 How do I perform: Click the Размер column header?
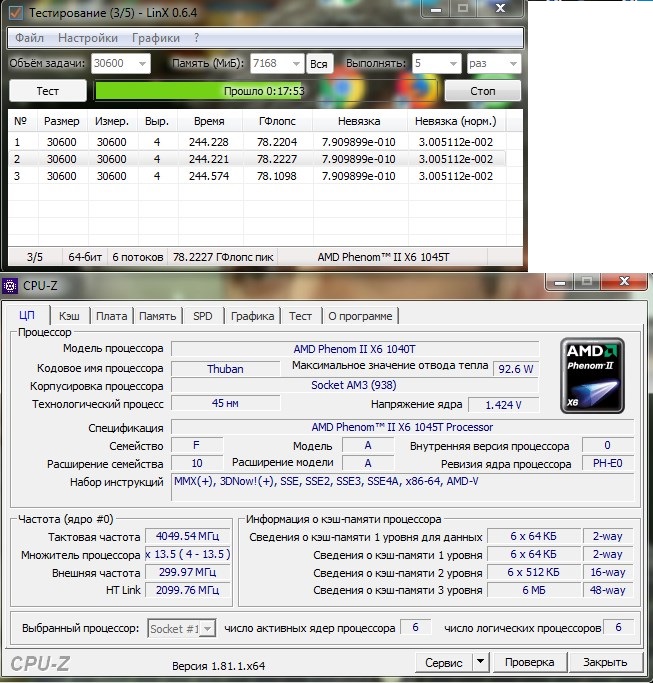pyautogui.click(x=62, y=121)
